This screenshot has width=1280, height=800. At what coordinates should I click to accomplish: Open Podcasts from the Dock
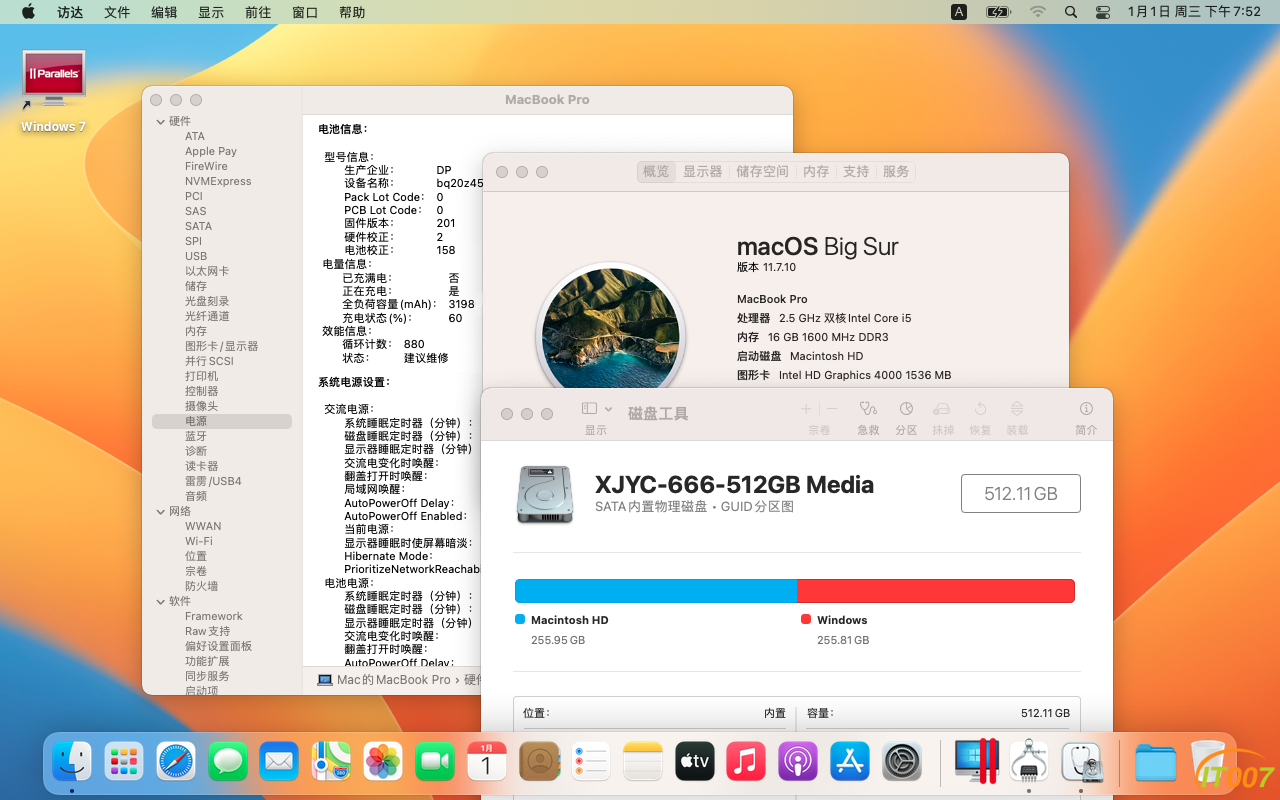(x=798, y=762)
